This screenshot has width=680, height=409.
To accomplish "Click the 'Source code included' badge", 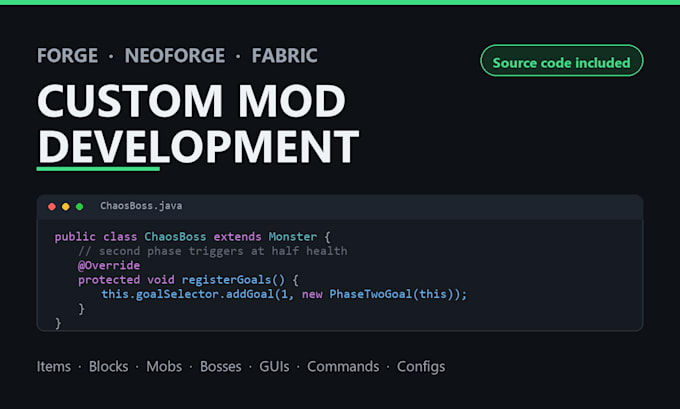I will click(562, 61).
